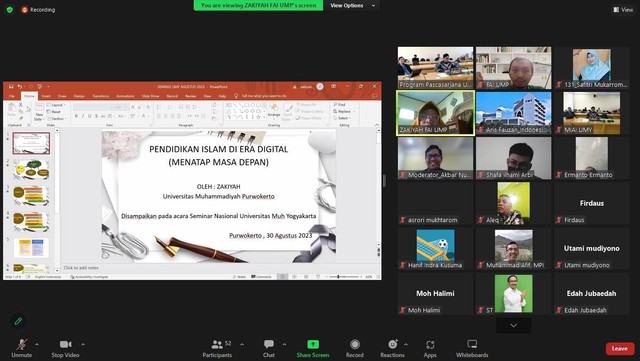This screenshot has width=640, height=361.
Task: Click the Tell me what you want search
Action: 260,96
